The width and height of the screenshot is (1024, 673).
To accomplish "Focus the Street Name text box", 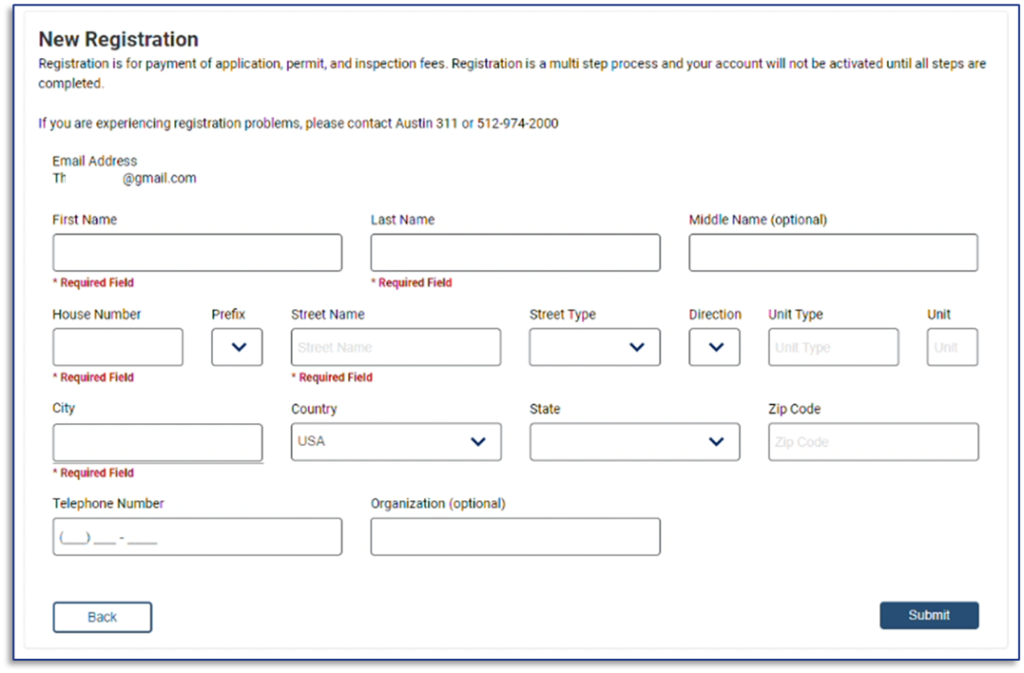I will pyautogui.click(x=396, y=347).
